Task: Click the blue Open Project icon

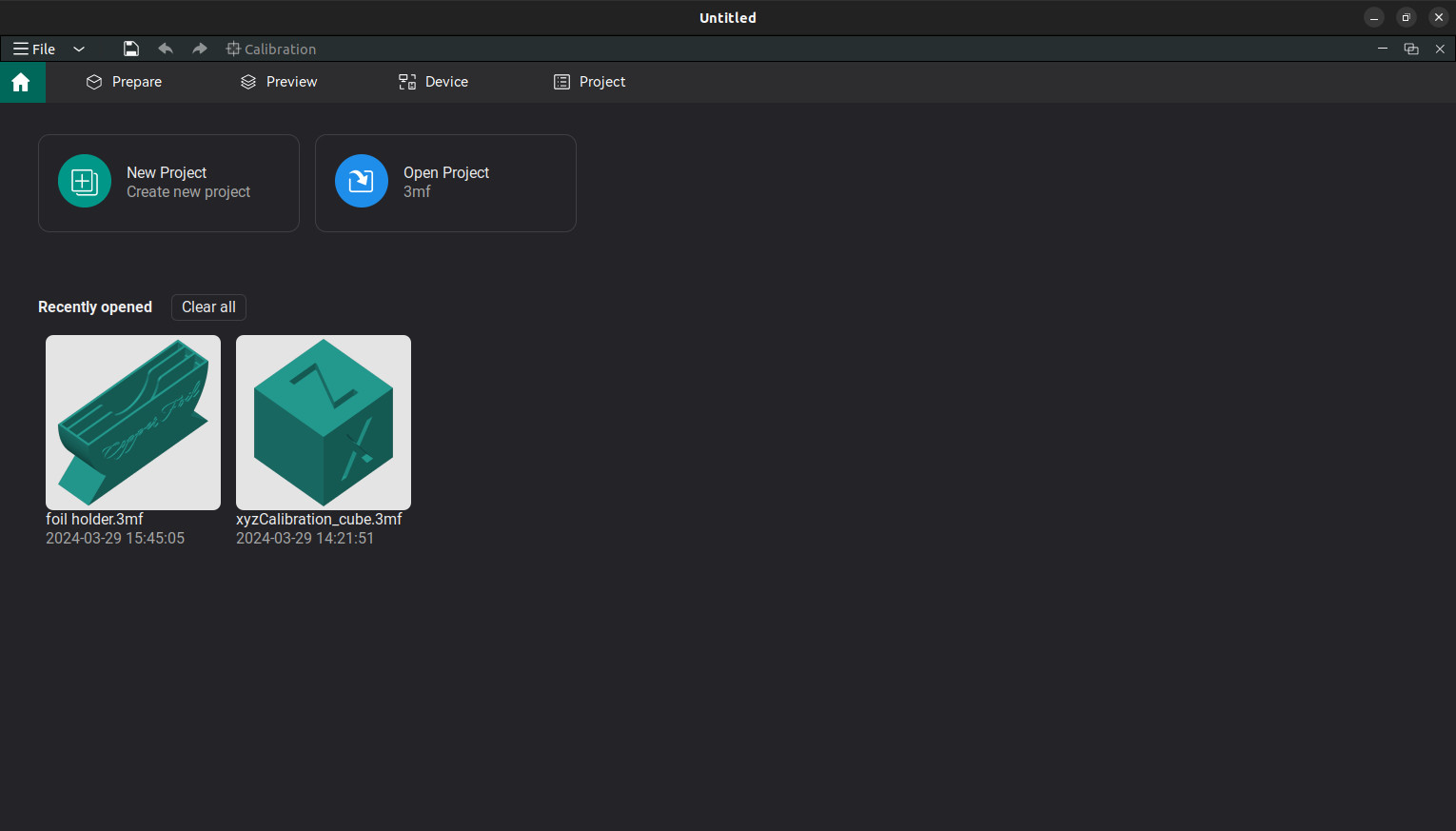Action: click(x=362, y=181)
